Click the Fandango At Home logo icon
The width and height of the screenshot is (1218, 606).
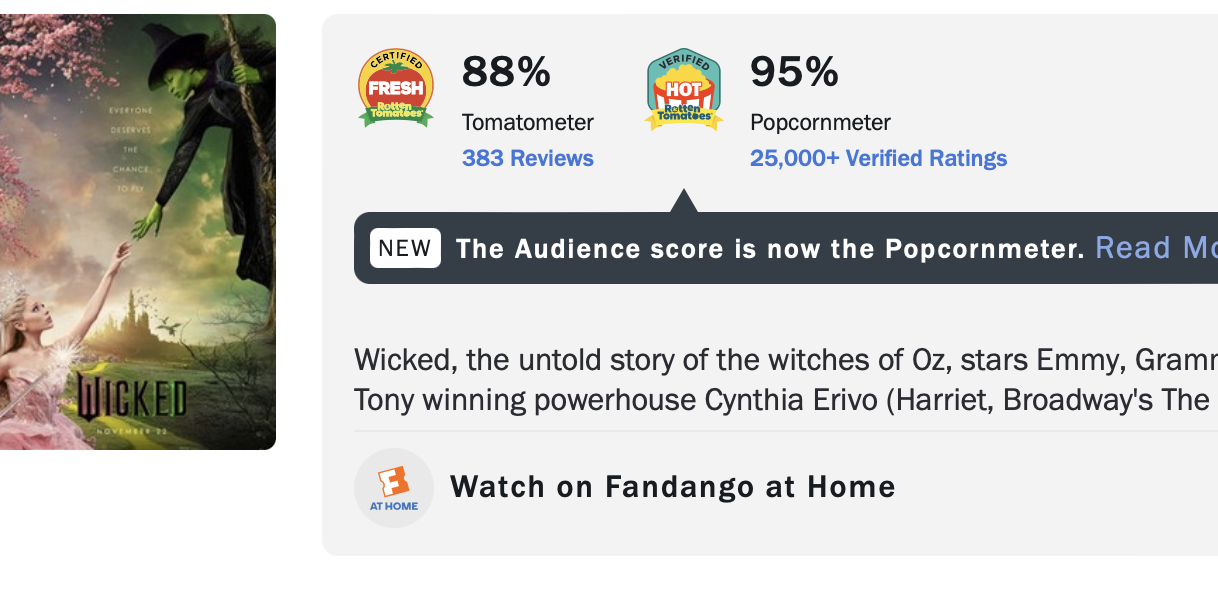[x=394, y=488]
